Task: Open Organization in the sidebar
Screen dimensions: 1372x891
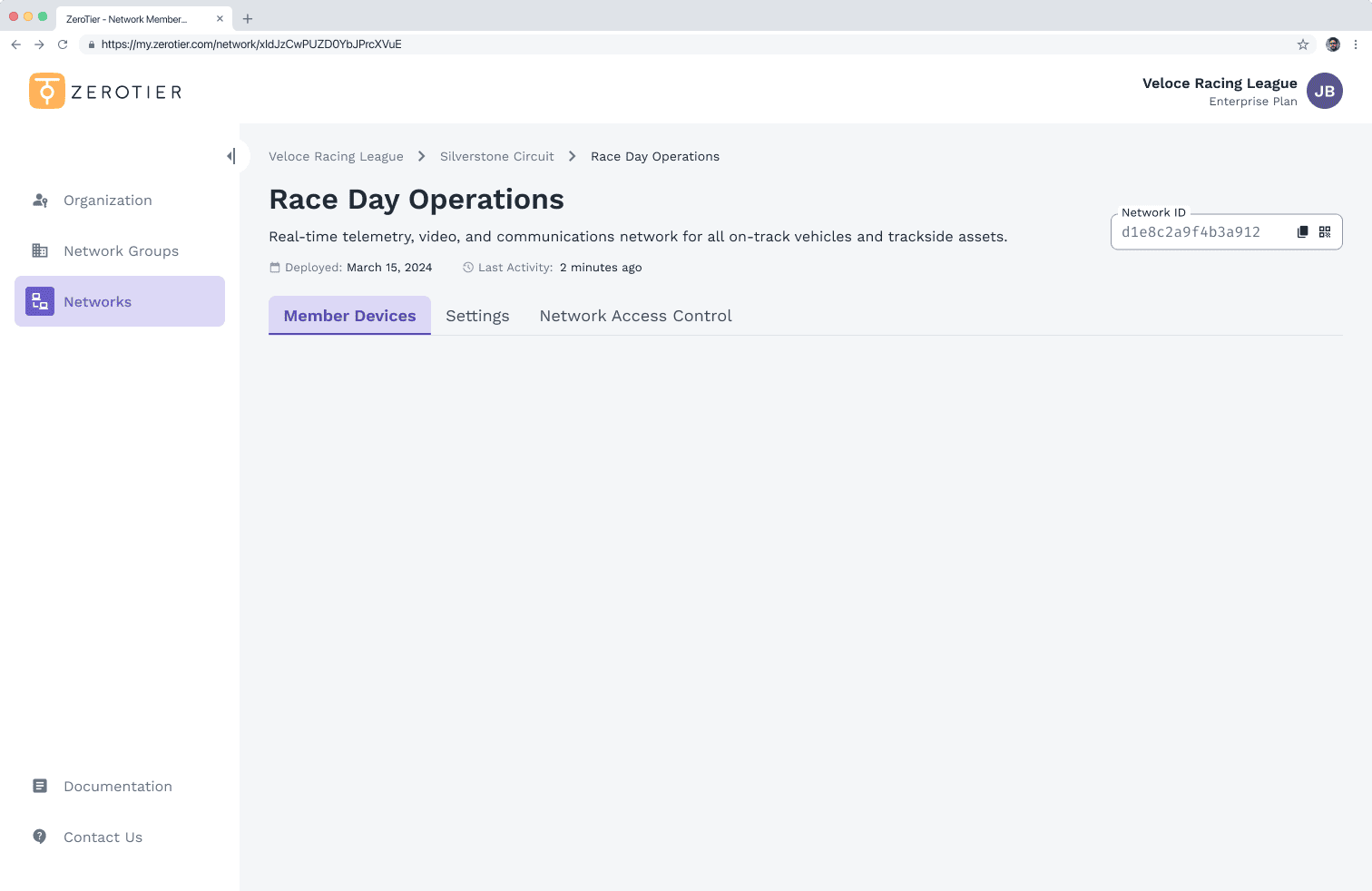Action: (107, 201)
